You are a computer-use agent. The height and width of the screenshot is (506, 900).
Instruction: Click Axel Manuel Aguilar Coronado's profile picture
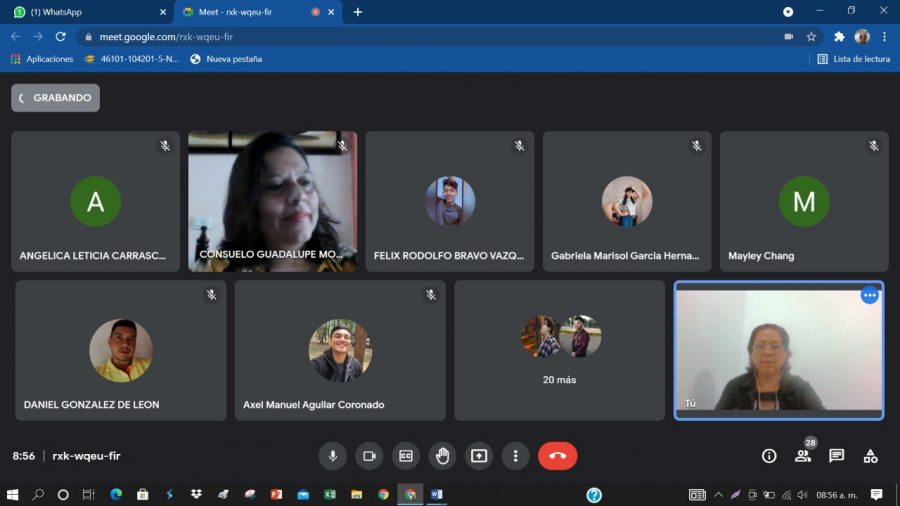(x=340, y=351)
